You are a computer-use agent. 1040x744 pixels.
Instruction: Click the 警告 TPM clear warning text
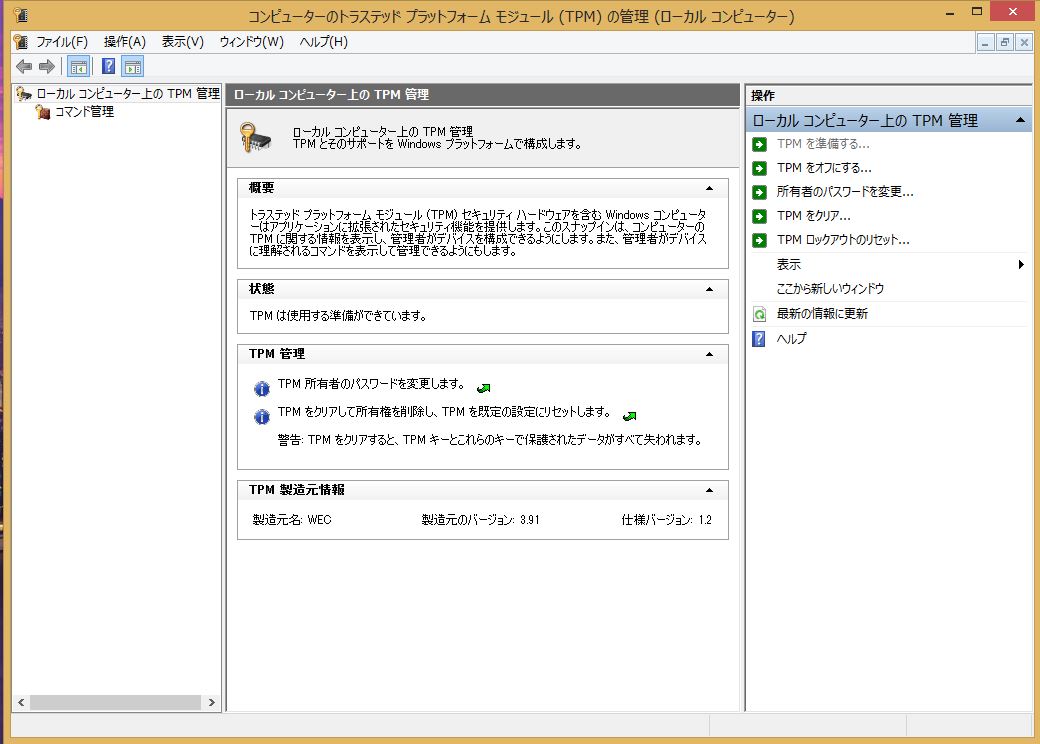click(489, 440)
